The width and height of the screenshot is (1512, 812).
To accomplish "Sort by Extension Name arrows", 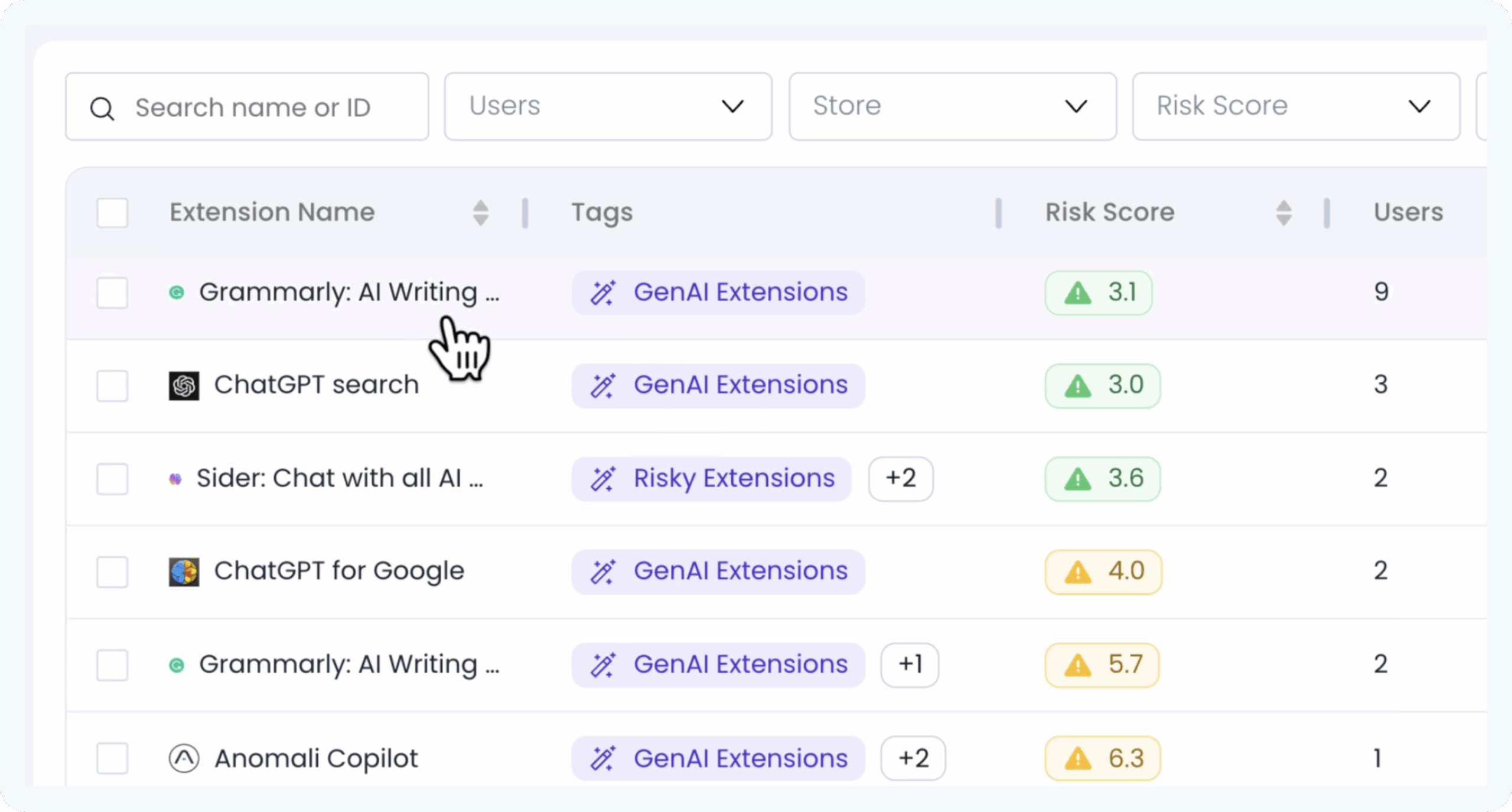I will click(x=481, y=213).
